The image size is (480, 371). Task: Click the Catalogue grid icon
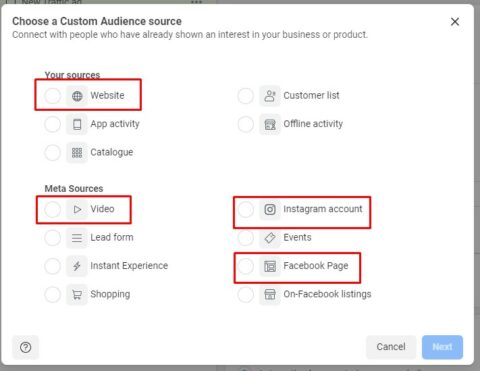coord(77,153)
